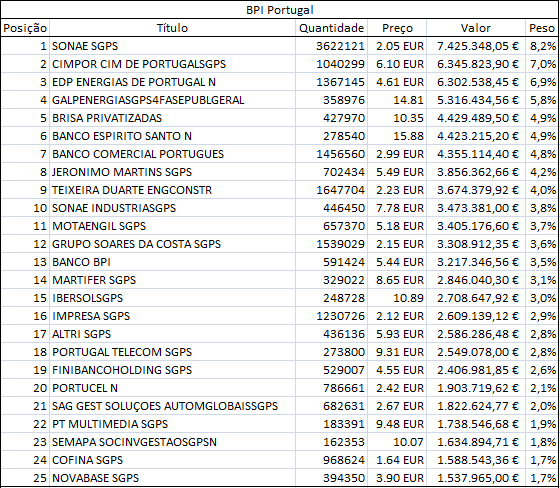Click weight 3,5% in Banco BPI row

(x=542, y=262)
